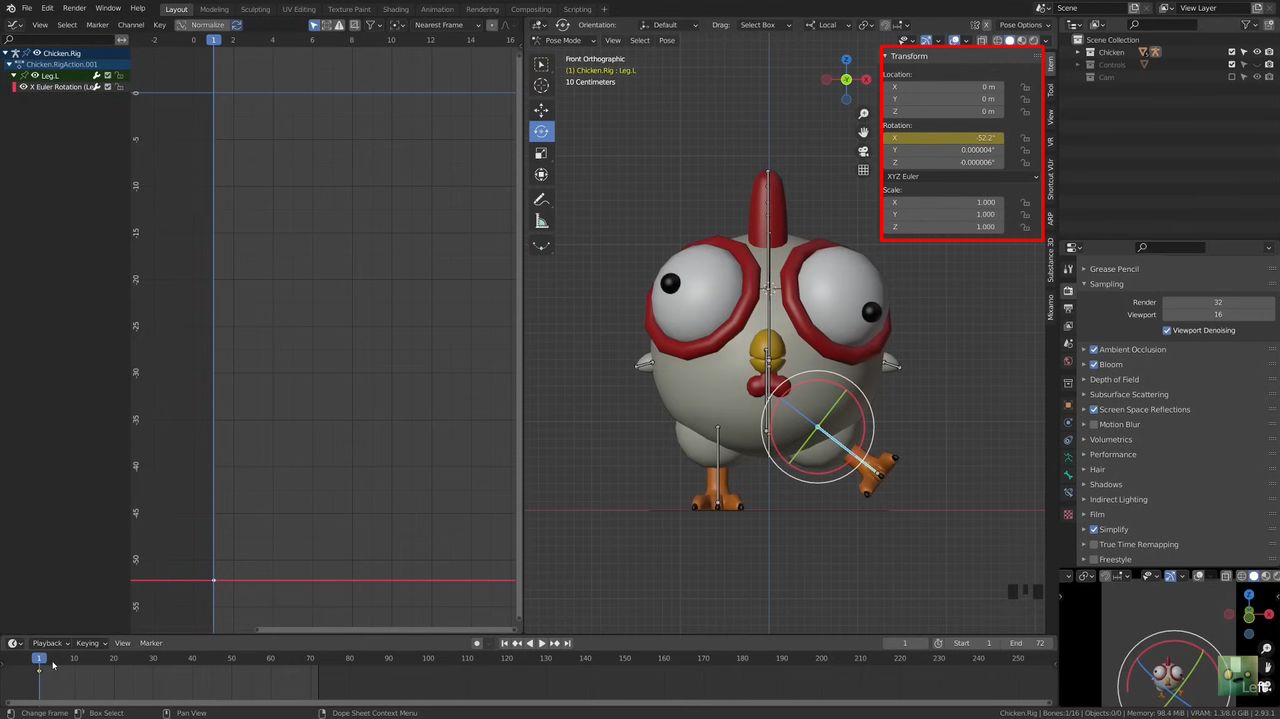Lock the Scale Z lock icon
Image resolution: width=1280 pixels, height=719 pixels.
point(1025,227)
